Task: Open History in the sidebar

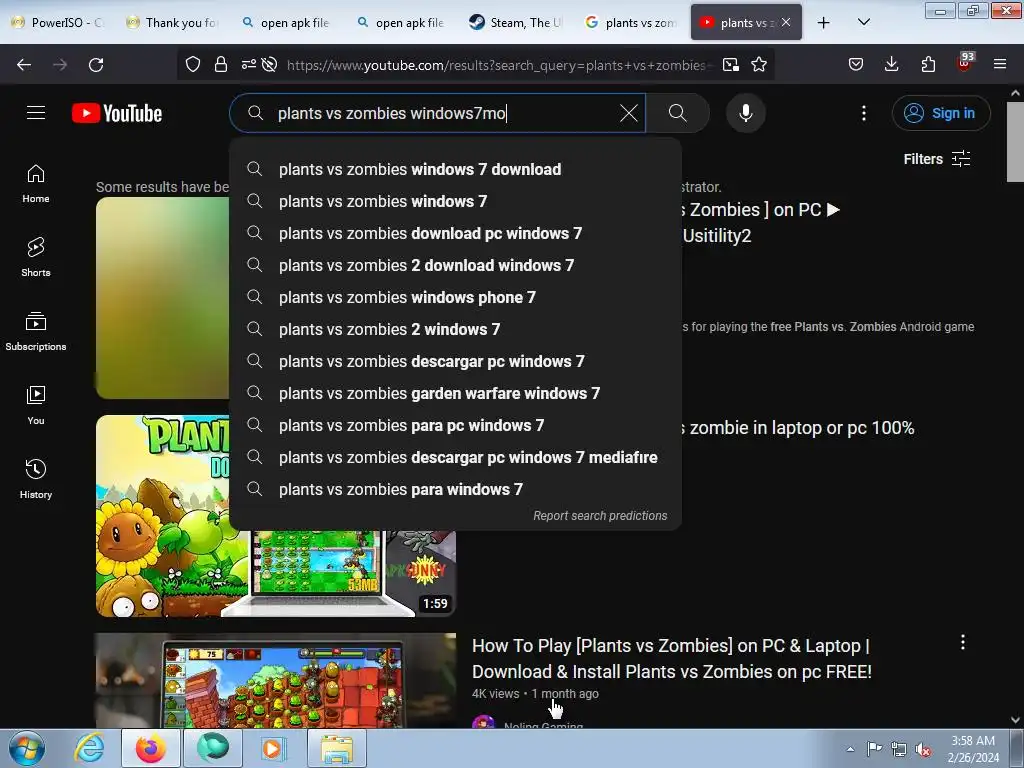Action: click(x=36, y=479)
